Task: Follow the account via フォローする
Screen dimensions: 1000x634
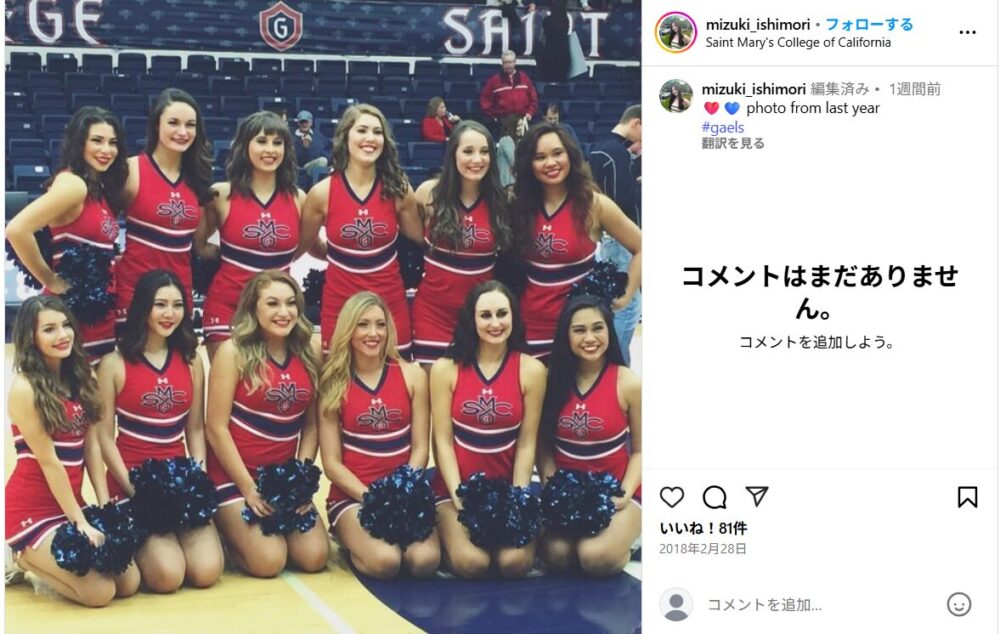Action: pyautogui.click(x=869, y=24)
